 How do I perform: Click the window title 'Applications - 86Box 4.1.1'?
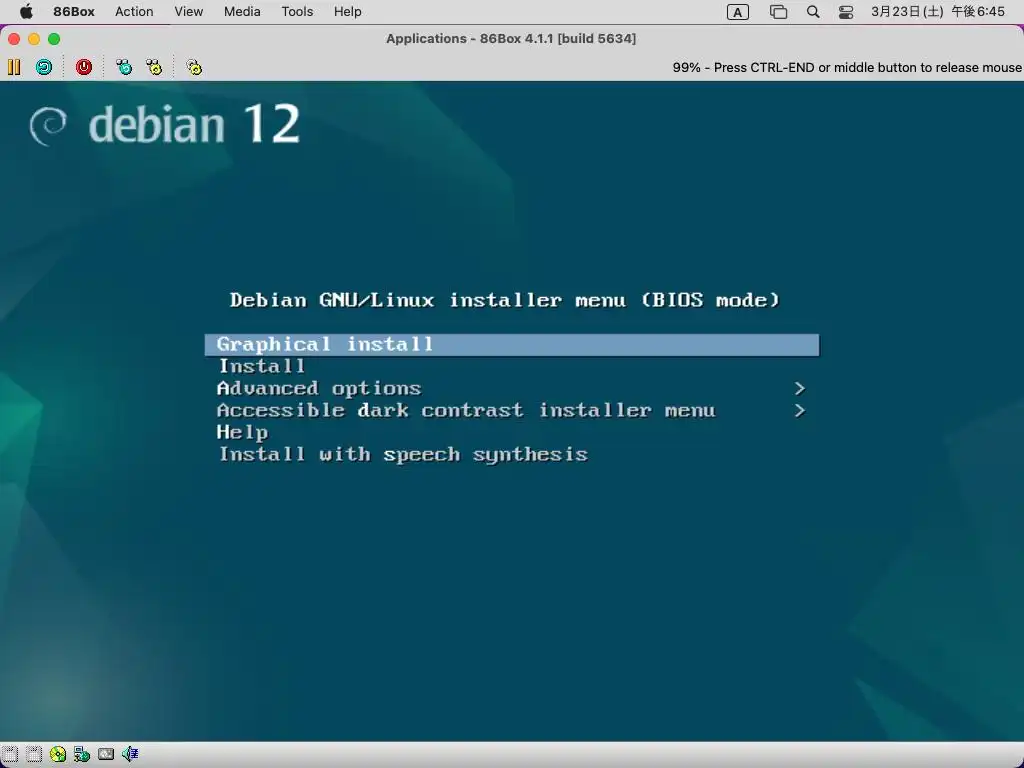[x=511, y=39]
